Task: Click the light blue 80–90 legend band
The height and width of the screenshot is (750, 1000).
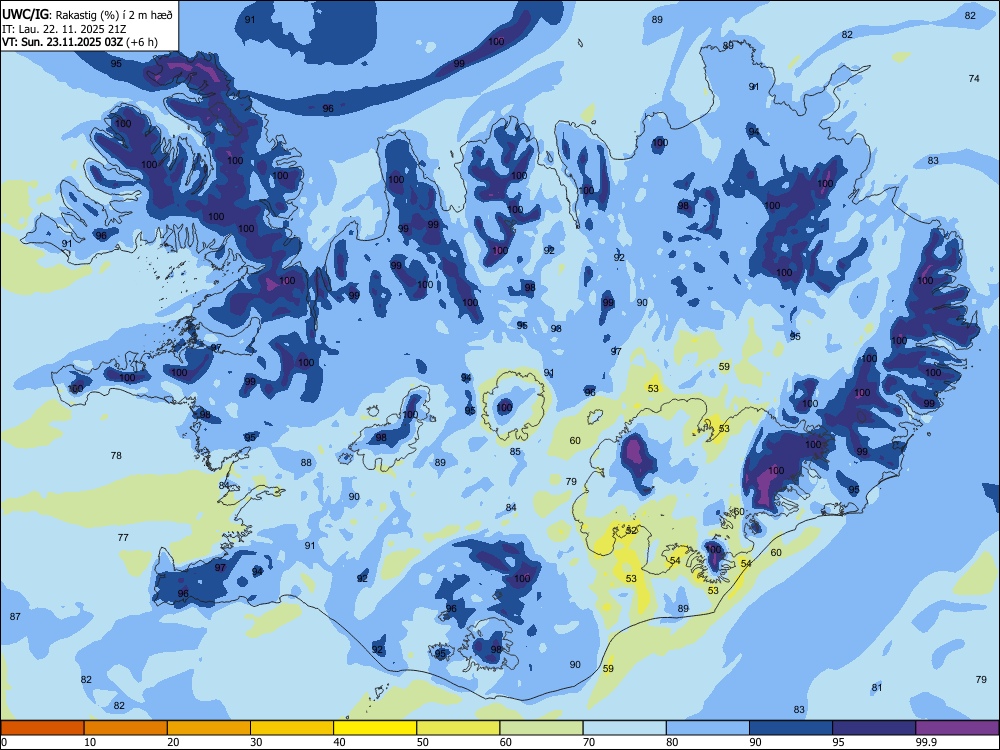Action: [708, 728]
